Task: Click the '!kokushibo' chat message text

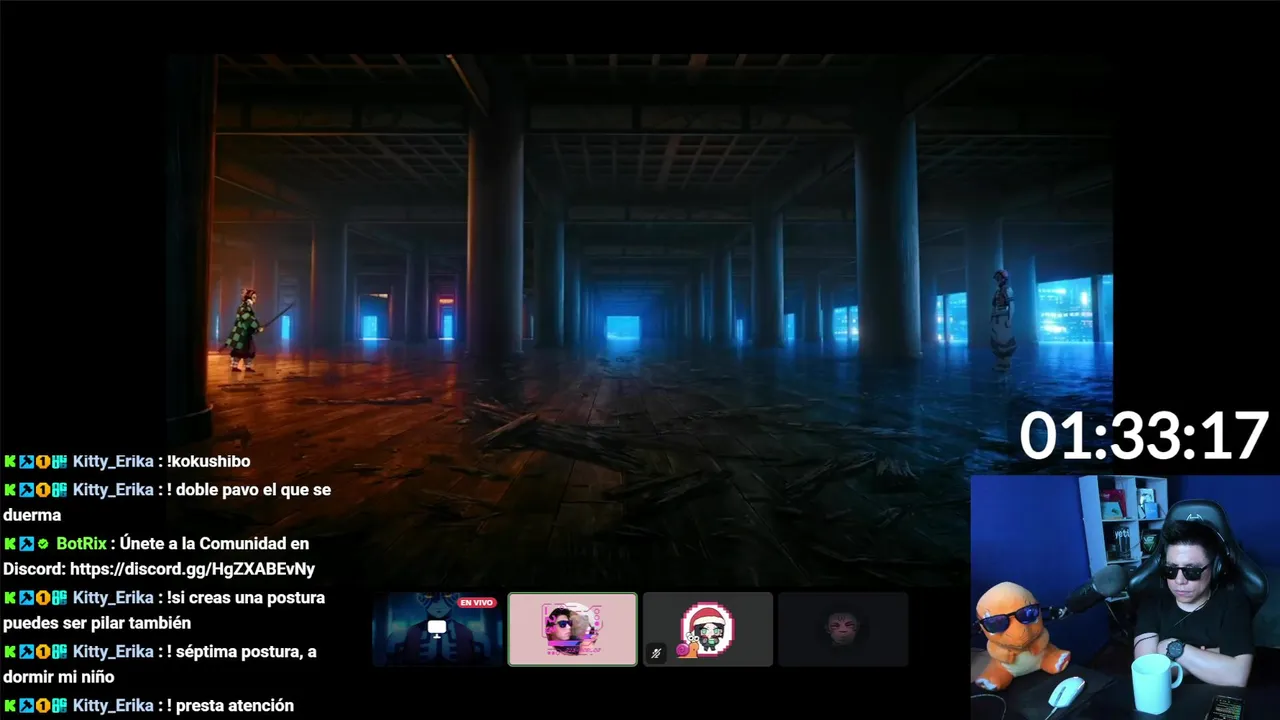Action: tap(209, 462)
